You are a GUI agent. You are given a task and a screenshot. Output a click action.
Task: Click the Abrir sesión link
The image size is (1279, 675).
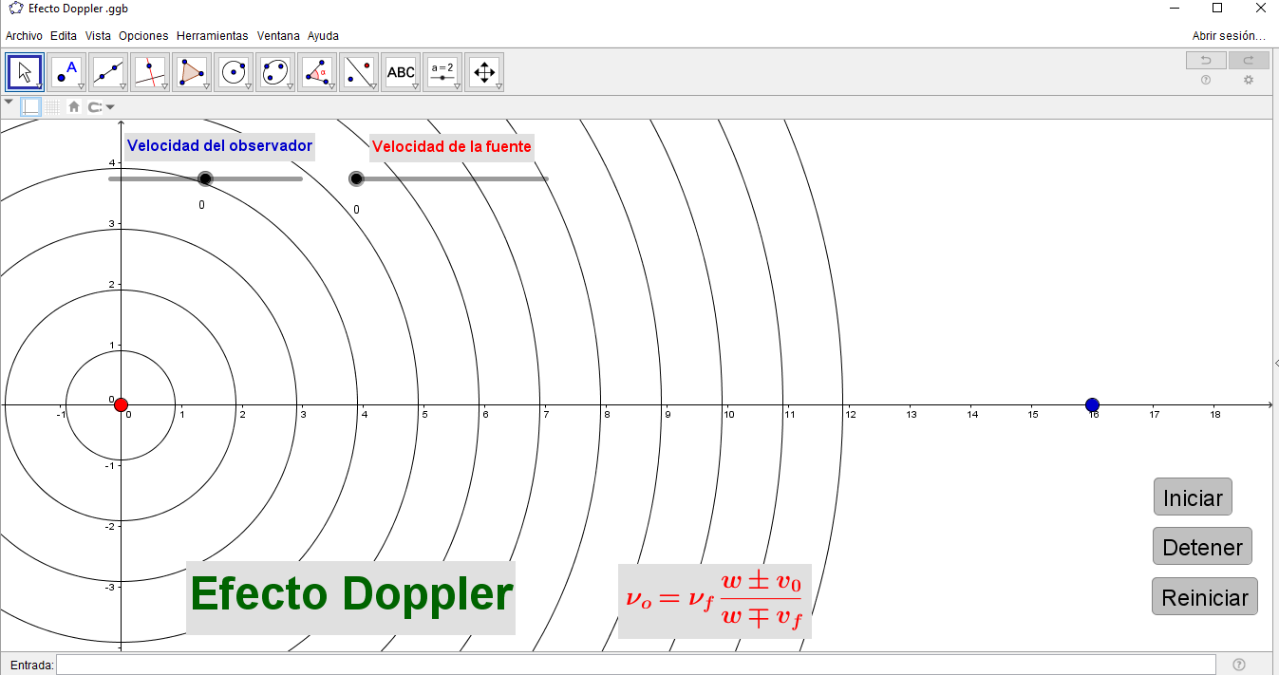(1229, 35)
